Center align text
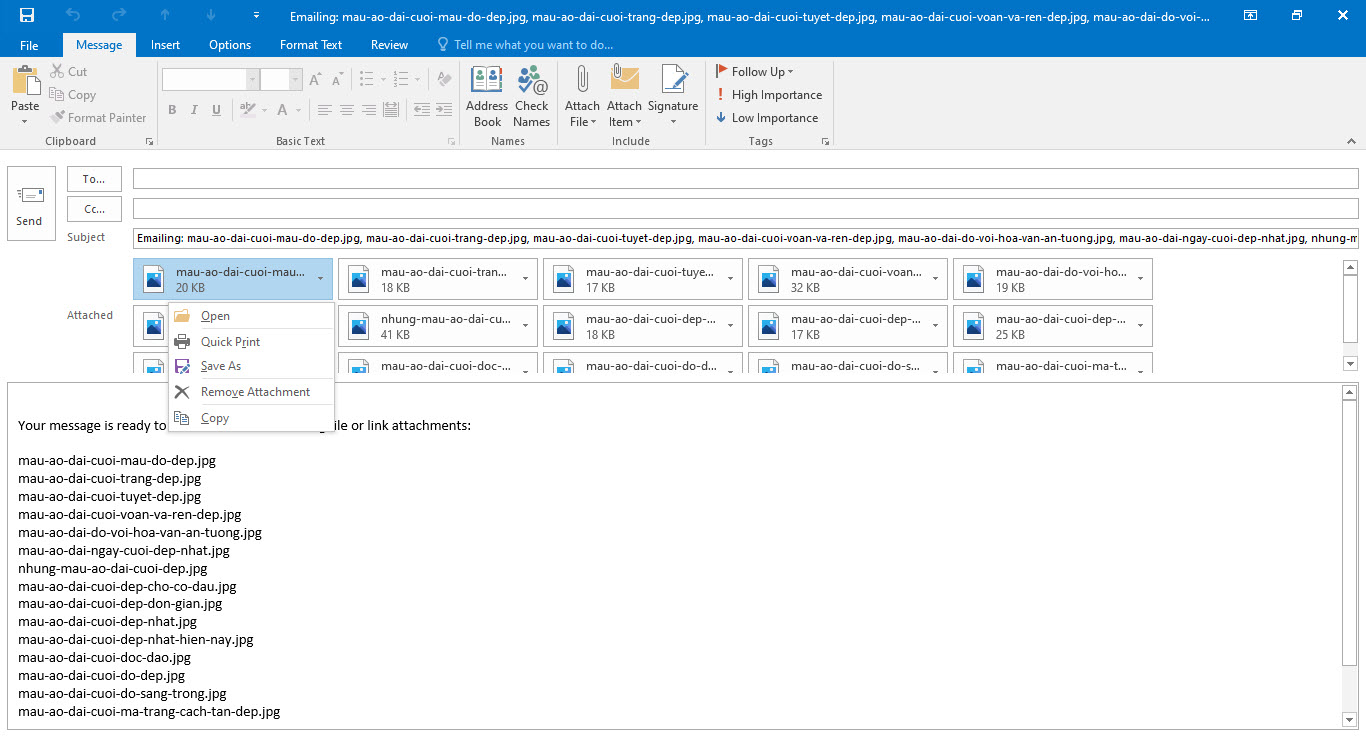Image resolution: width=1366 pixels, height=738 pixels. point(347,110)
